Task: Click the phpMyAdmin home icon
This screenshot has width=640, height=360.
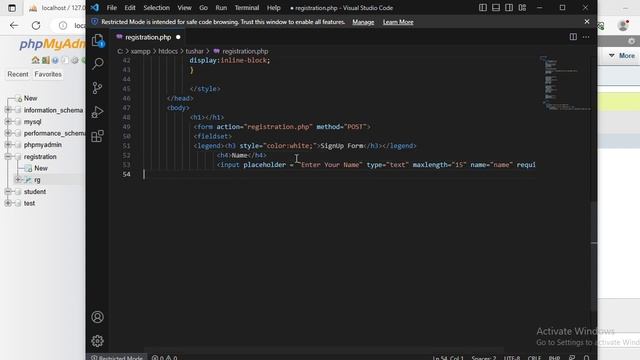Action: (36, 60)
